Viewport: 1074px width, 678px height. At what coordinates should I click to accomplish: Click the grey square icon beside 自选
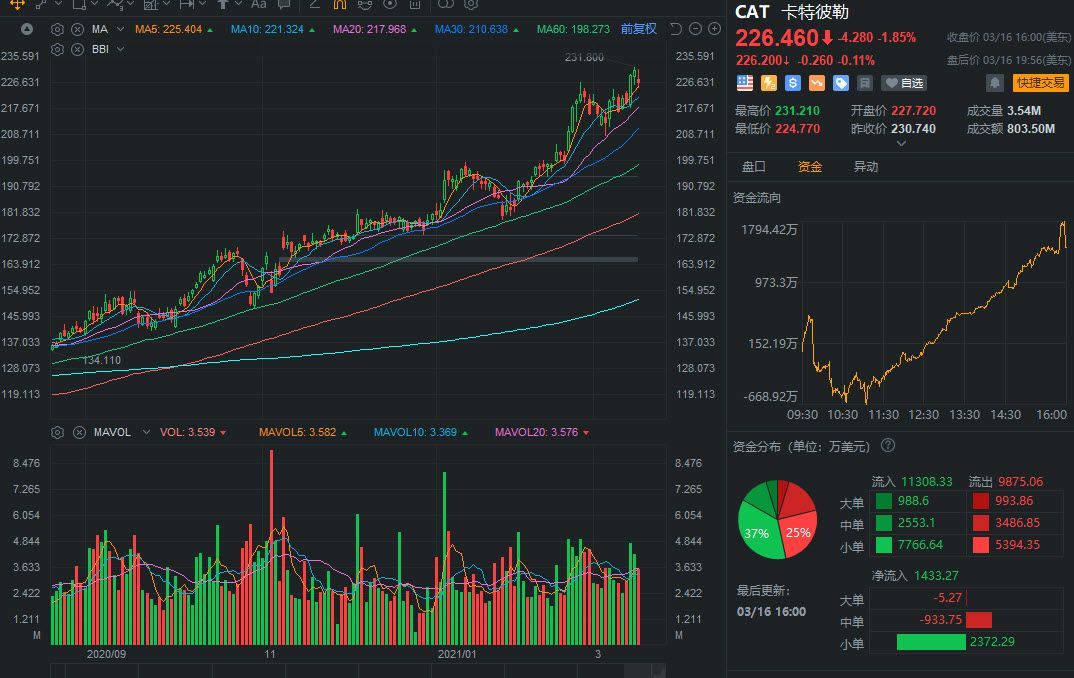pos(865,83)
